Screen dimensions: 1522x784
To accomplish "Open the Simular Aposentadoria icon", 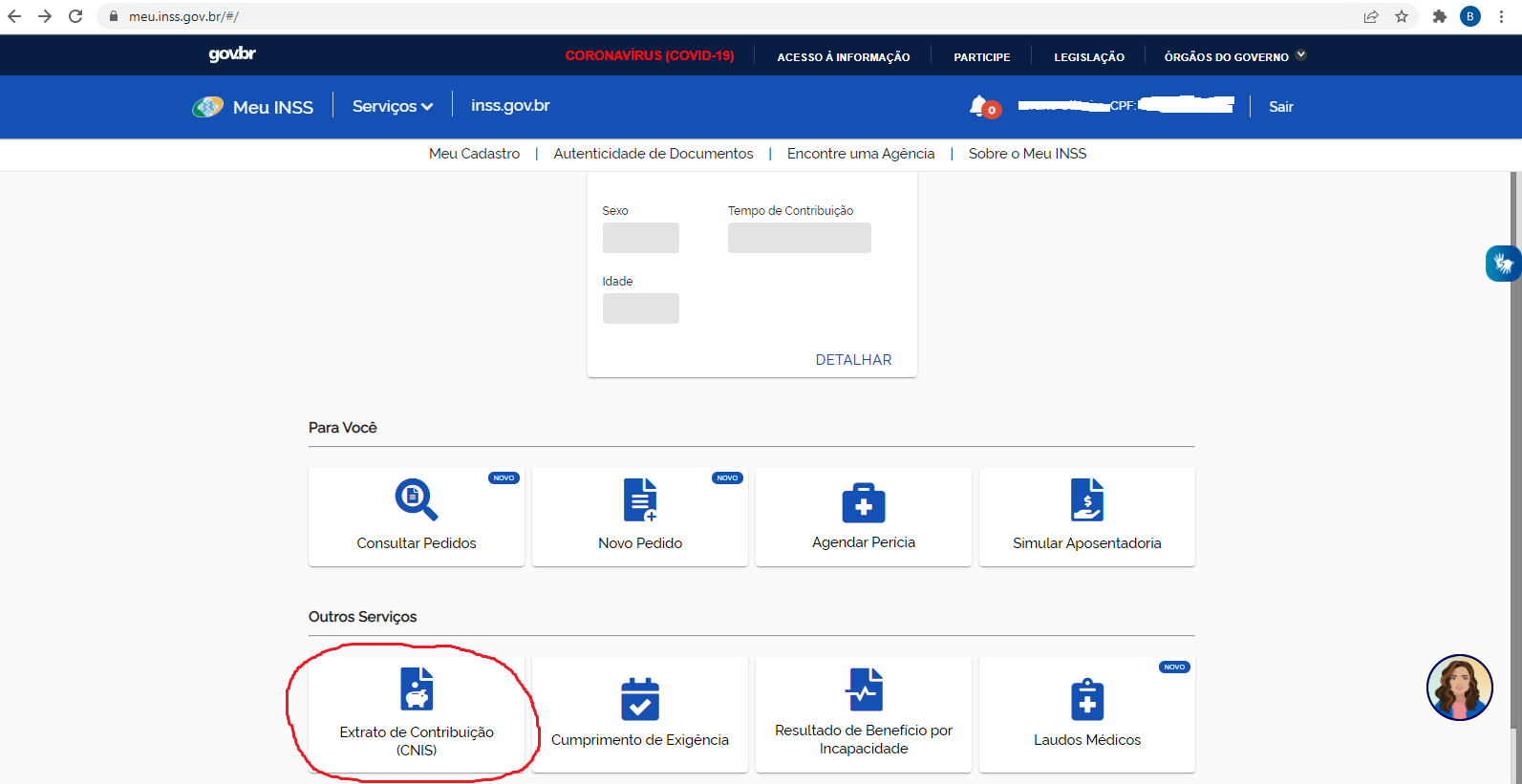I will coord(1086,499).
